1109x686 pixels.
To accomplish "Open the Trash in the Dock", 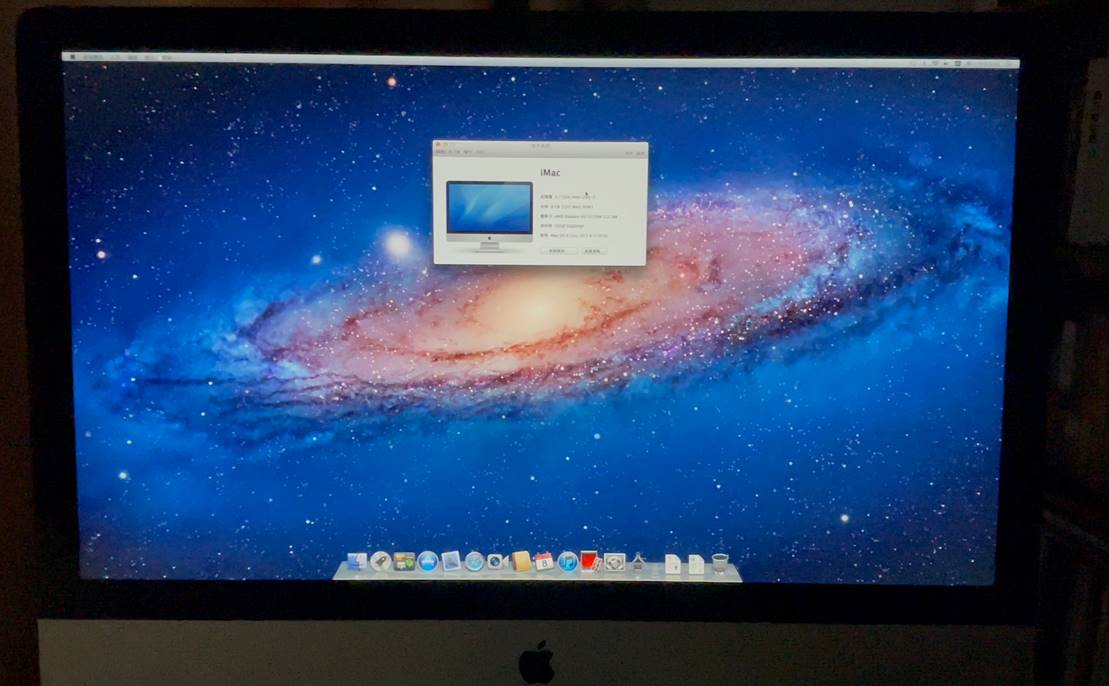I will [720, 563].
